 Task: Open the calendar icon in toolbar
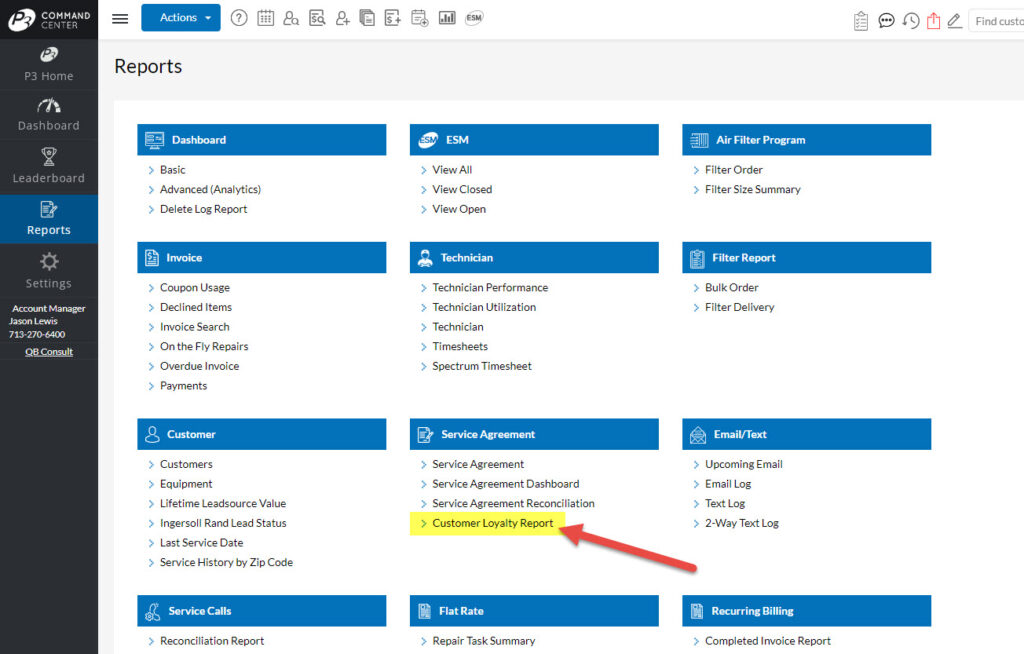pos(265,18)
